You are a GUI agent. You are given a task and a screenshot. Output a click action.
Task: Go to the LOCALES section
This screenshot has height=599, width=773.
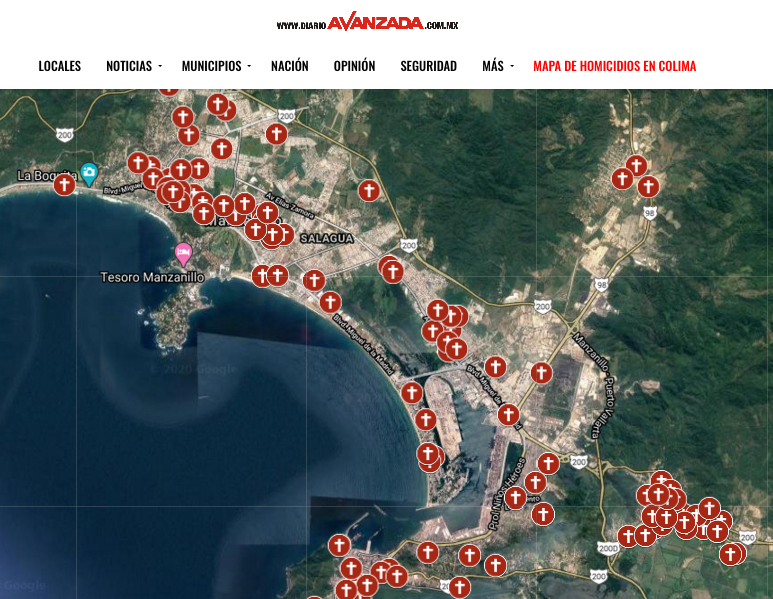pos(60,66)
